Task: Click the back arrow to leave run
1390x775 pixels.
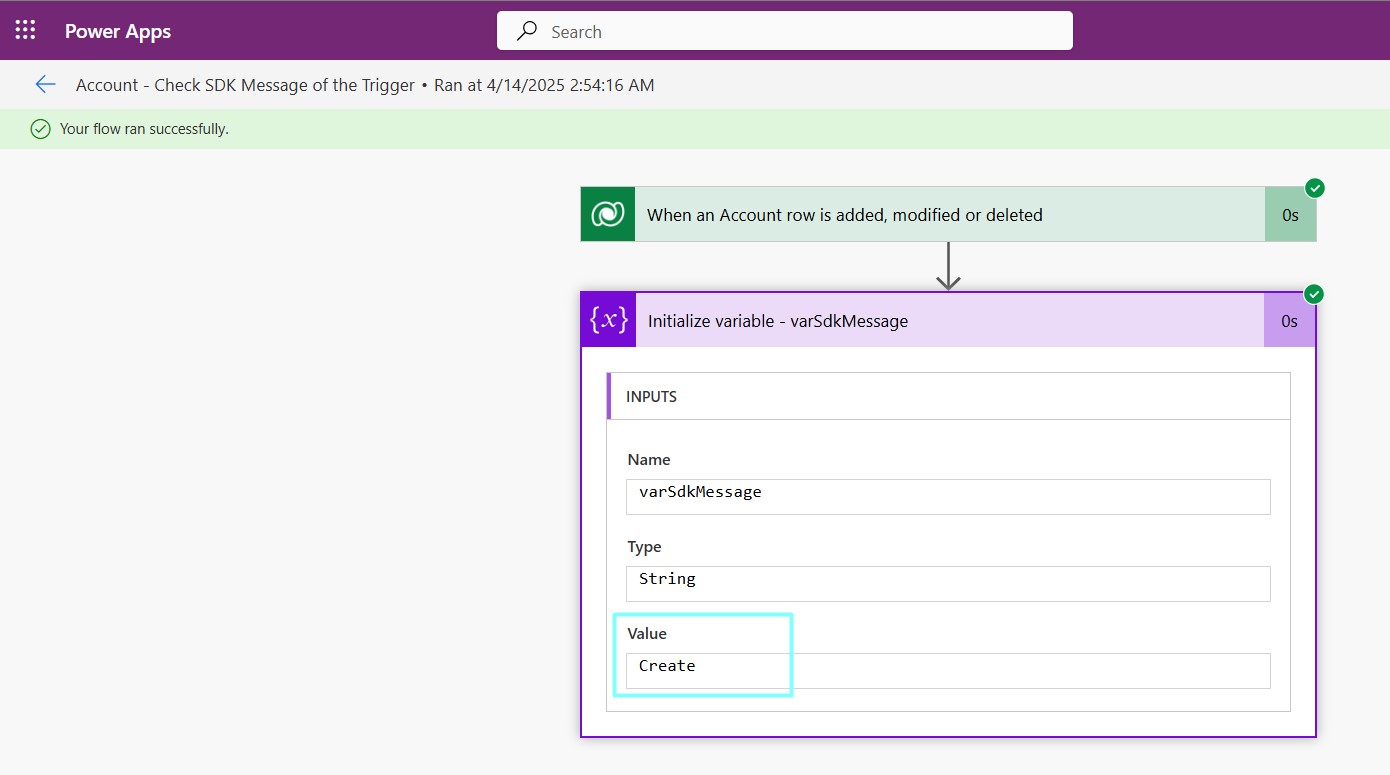Action: [x=45, y=85]
